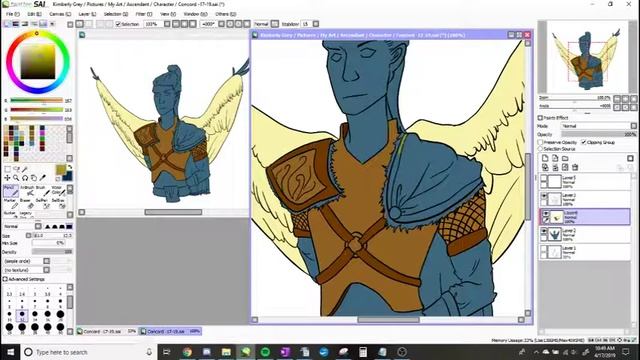Open the Layer menu
The width and height of the screenshot is (640, 360).
(x=87, y=14)
